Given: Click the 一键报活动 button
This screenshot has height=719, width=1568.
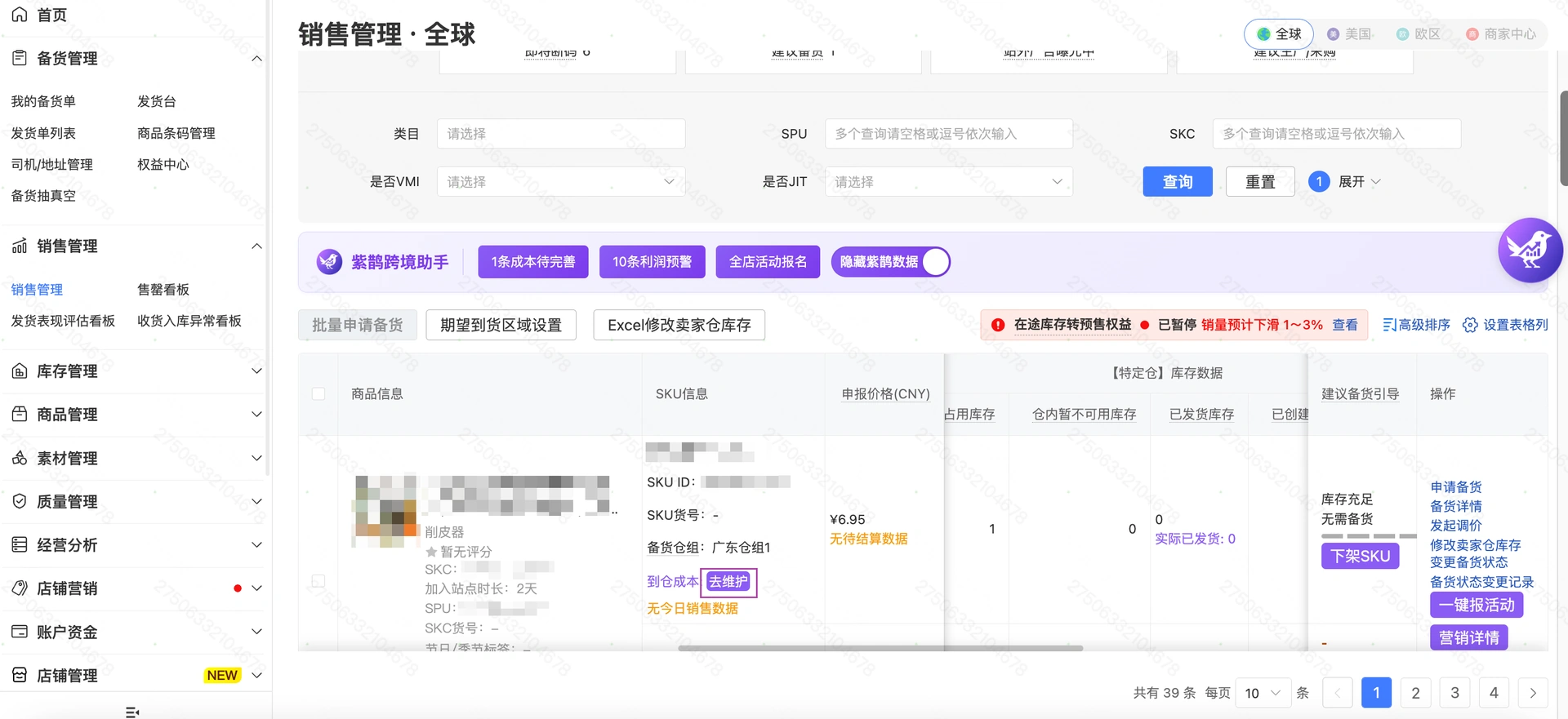Looking at the screenshot, I should pos(1477,605).
